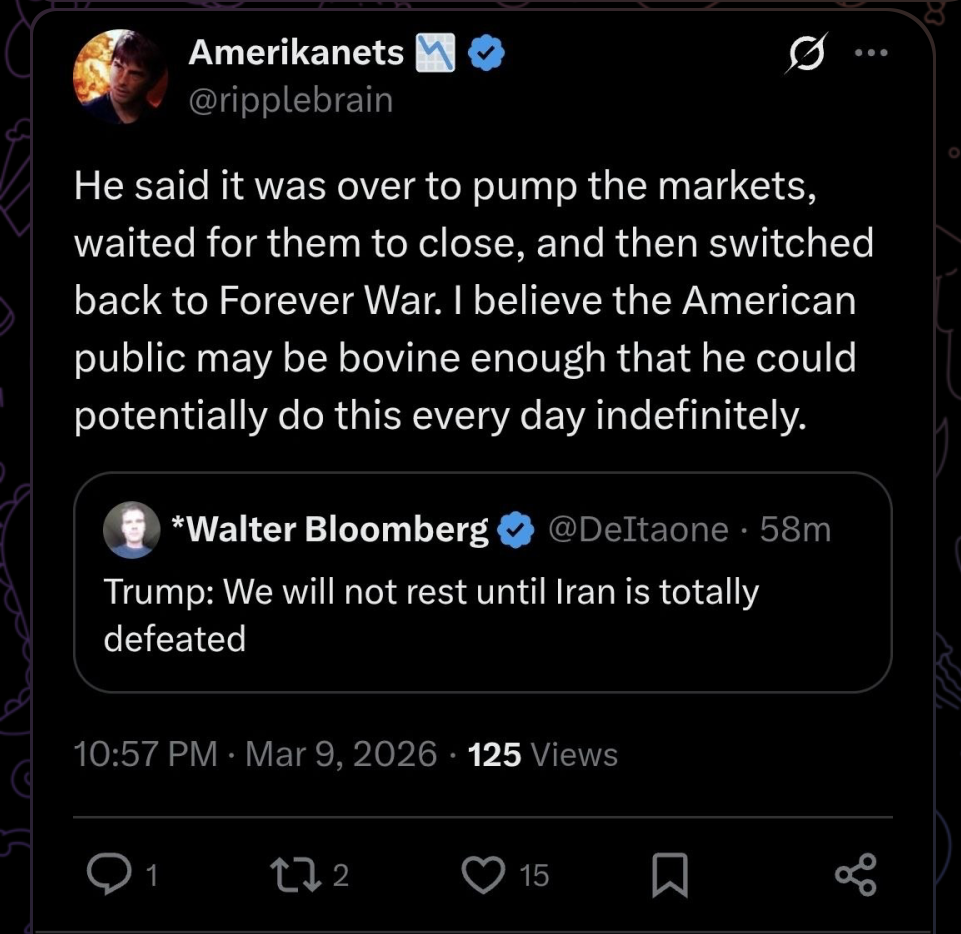Image resolution: width=961 pixels, height=934 pixels.
Task: Click the 58m timestamp on quoted post
Action: (795, 529)
